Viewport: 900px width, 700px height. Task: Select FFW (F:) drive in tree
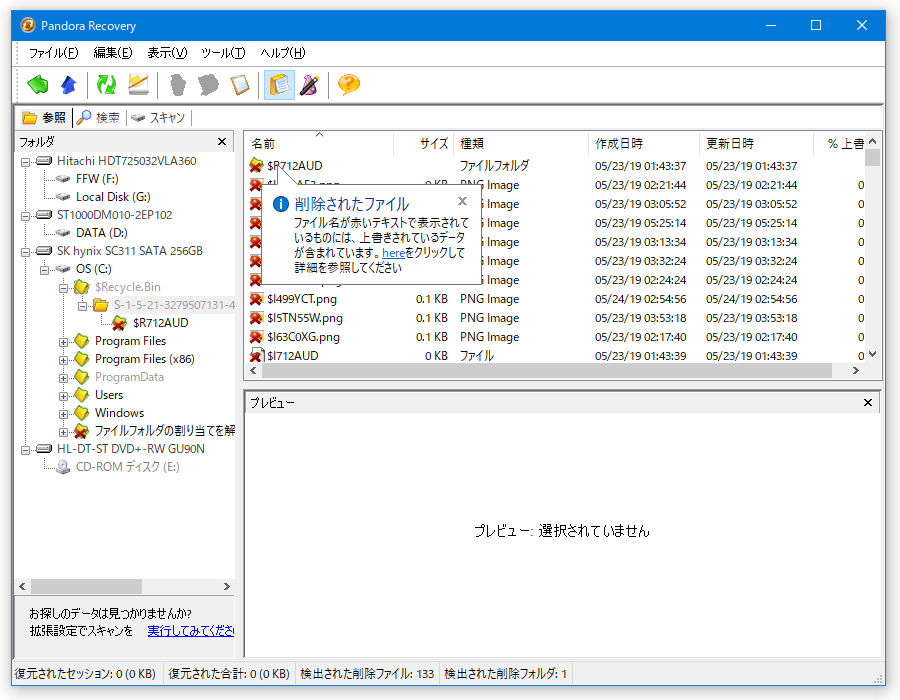[96, 179]
